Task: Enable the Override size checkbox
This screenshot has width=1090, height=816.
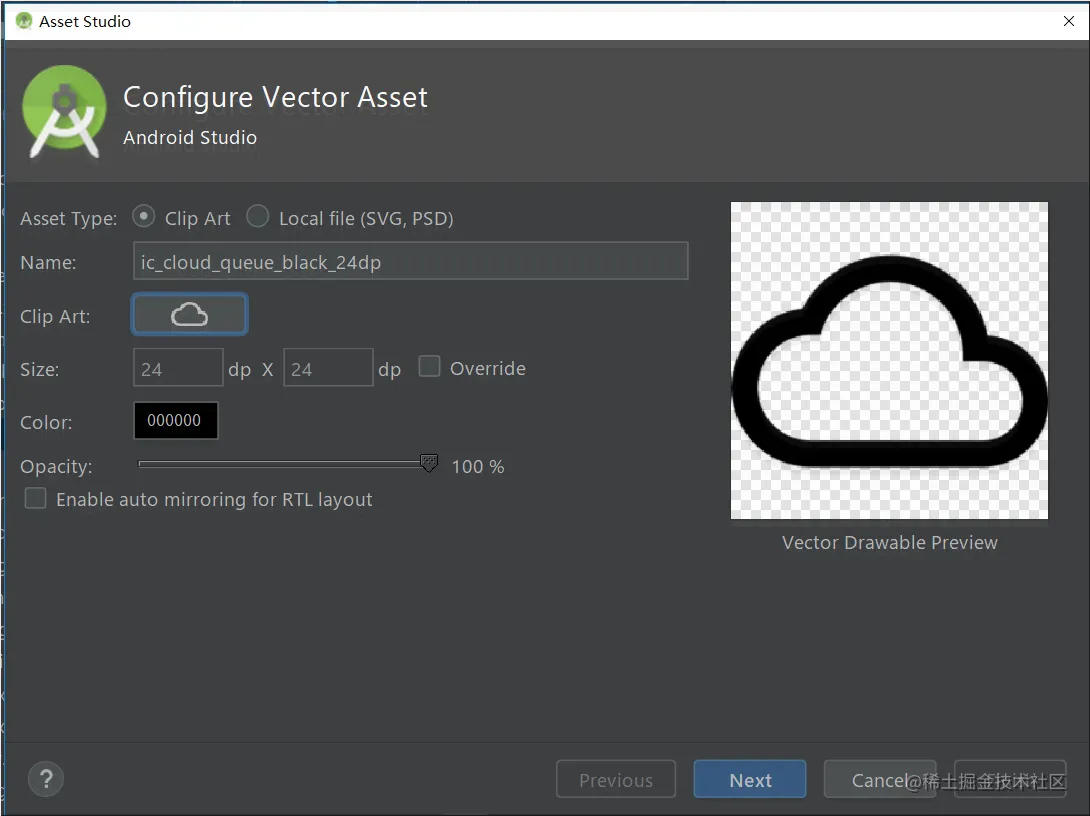Action: click(x=429, y=366)
